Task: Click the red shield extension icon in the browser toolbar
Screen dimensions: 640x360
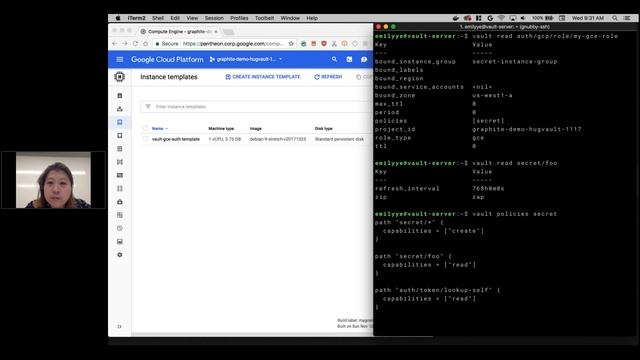Action: [324, 44]
